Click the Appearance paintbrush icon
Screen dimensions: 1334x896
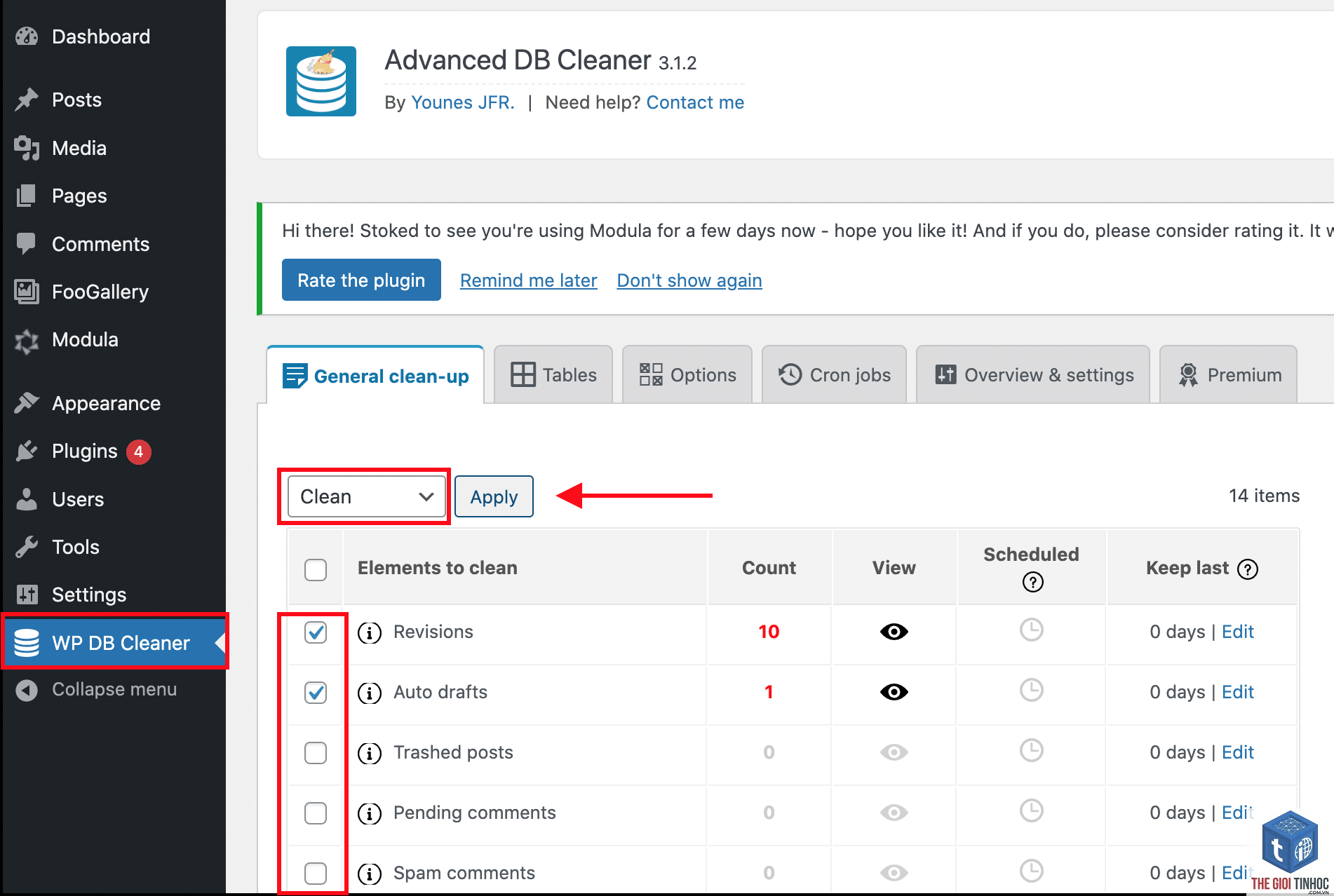coord(27,403)
